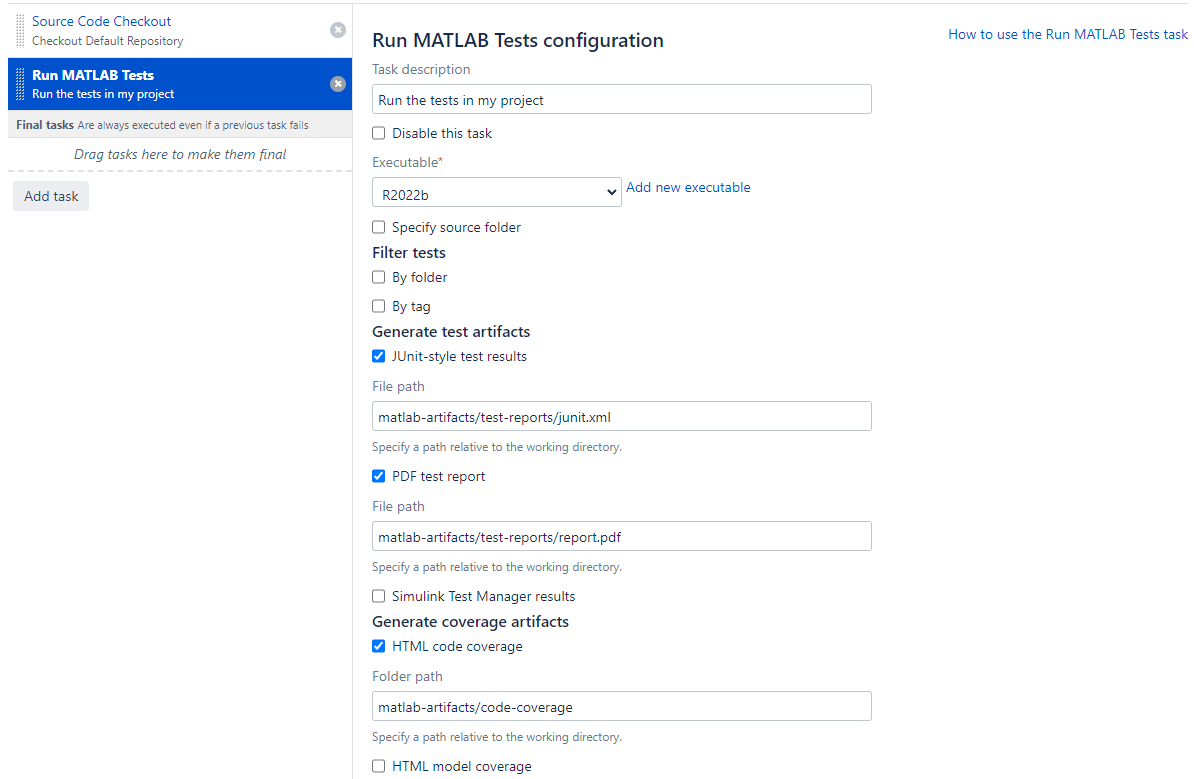
Task: Enable HTML model coverage checkbox
Action: pyautogui.click(x=378, y=766)
